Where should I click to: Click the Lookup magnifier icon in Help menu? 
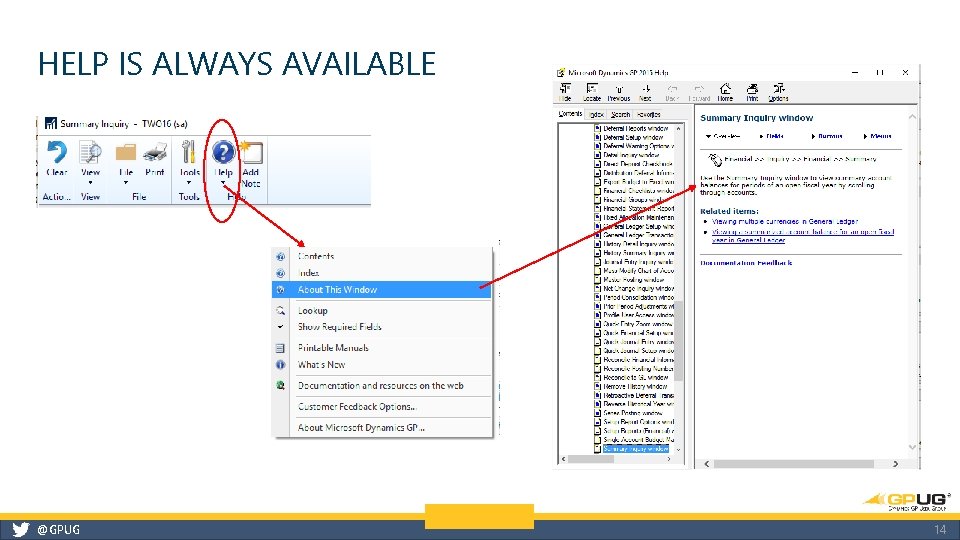click(280, 311)
